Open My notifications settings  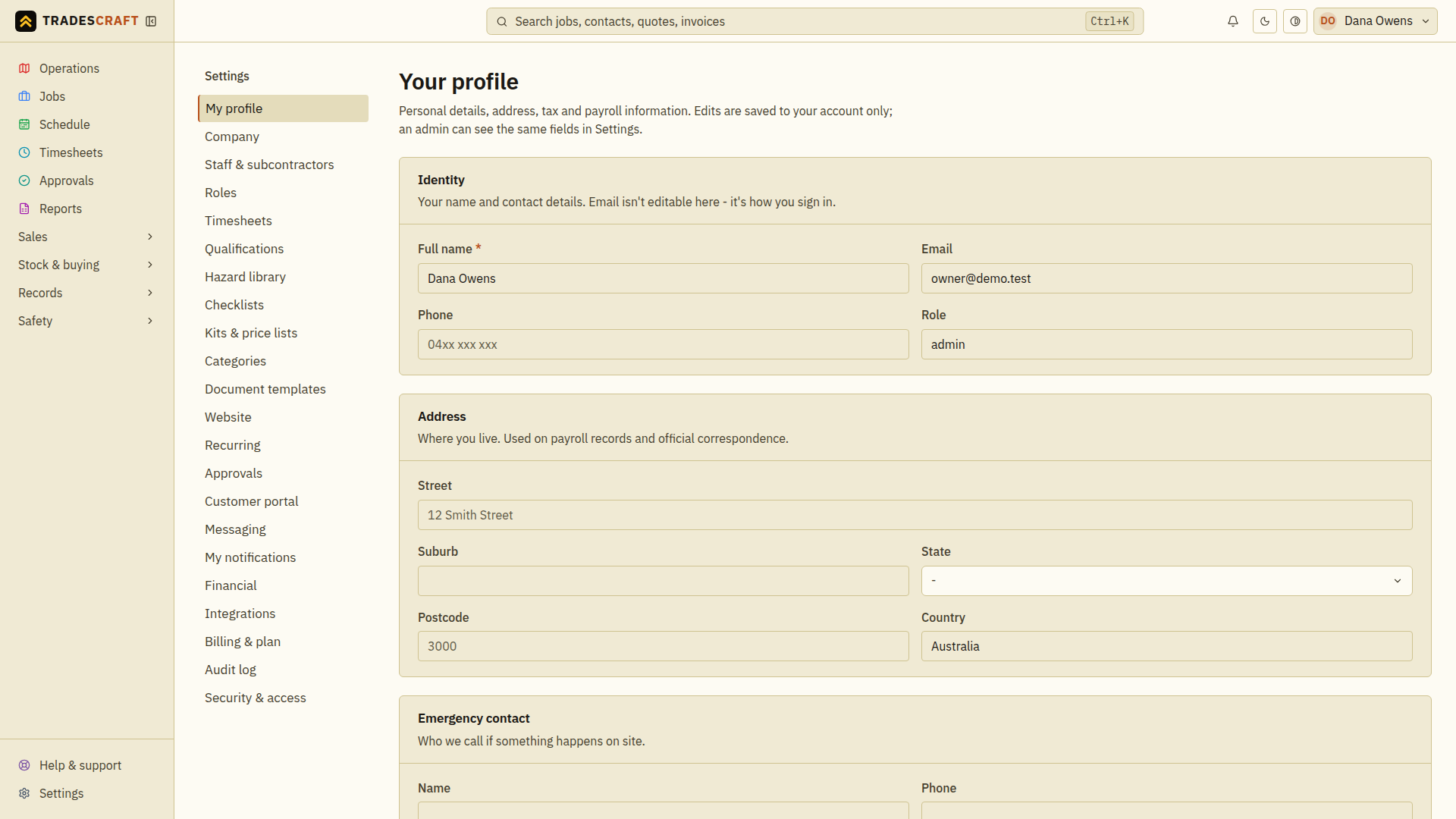283,557
